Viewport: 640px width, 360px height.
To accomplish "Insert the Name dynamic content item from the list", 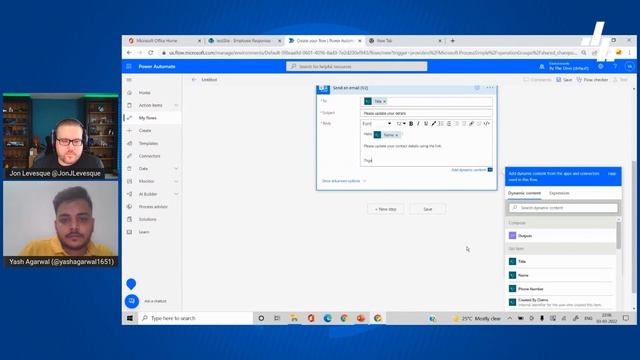I will click(560, 275).
